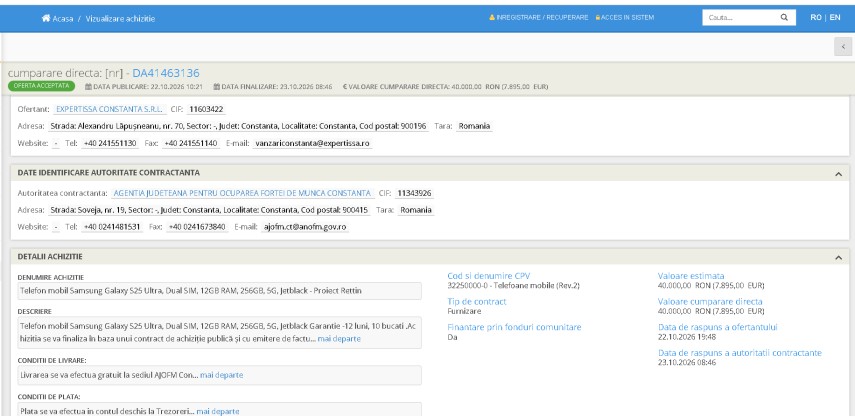855x416 pixels.
Task: Open Agentia Judeteana Pentru Ocuparea Fortei link
Action: [242, 194]
